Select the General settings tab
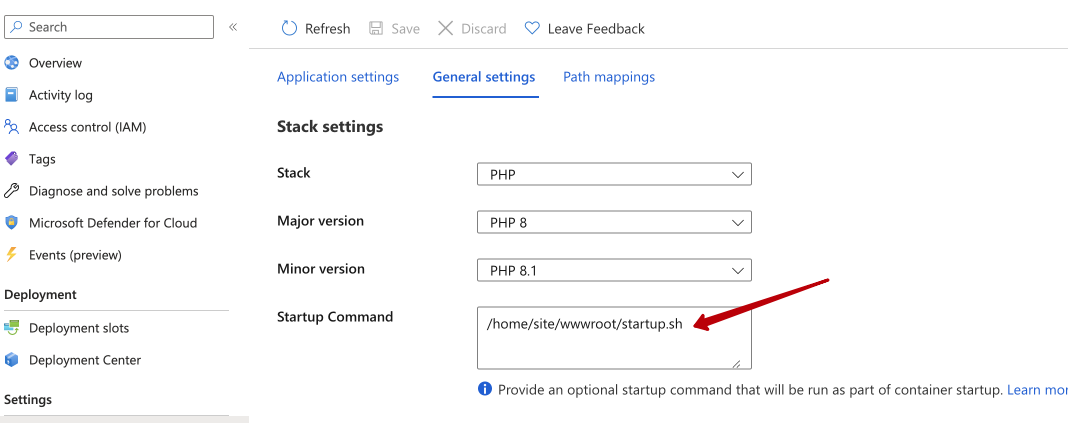This screenshot has height=423, width=1068. (x=484, y=77)
